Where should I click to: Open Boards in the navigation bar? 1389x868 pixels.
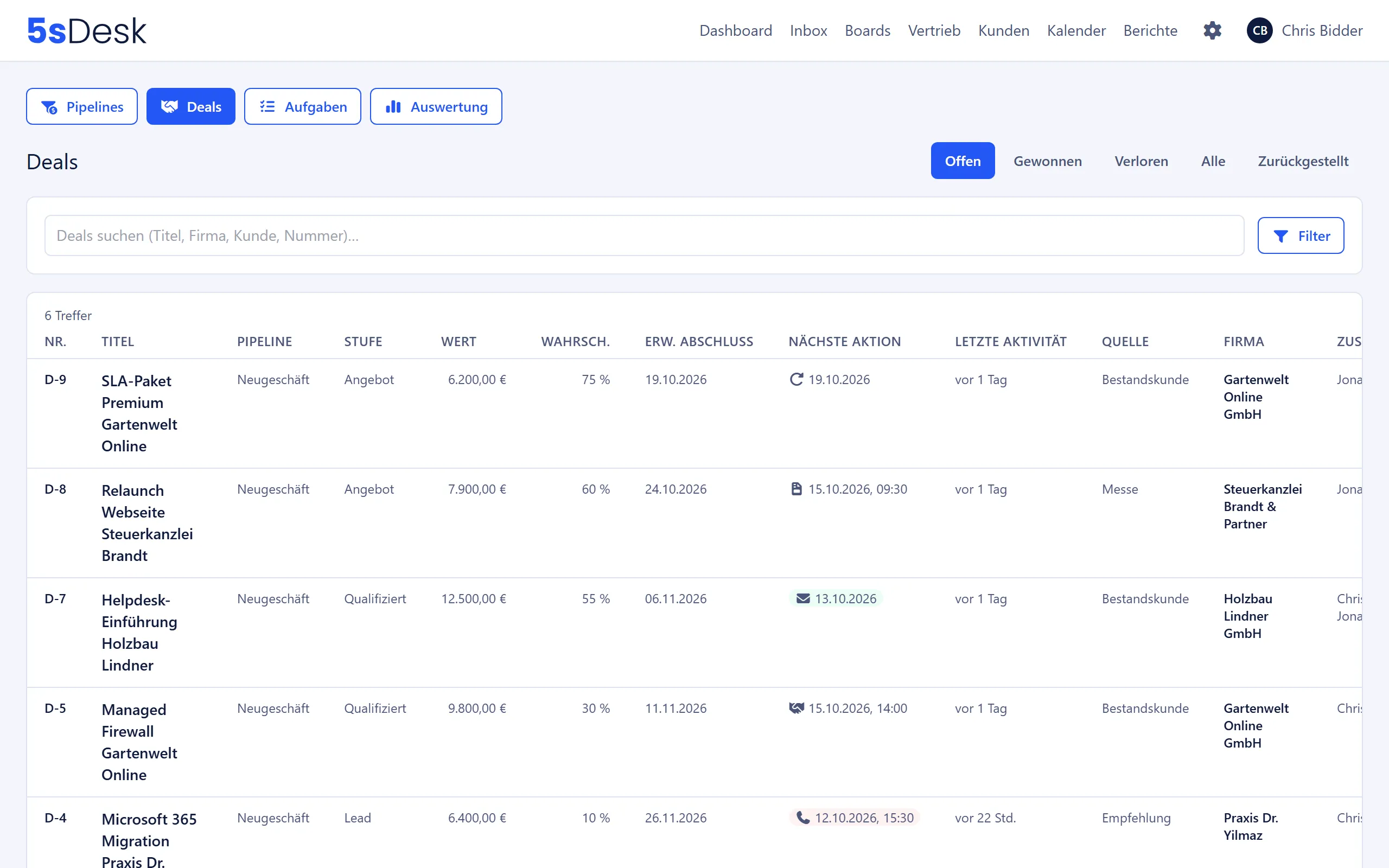(x=867, y=30)
